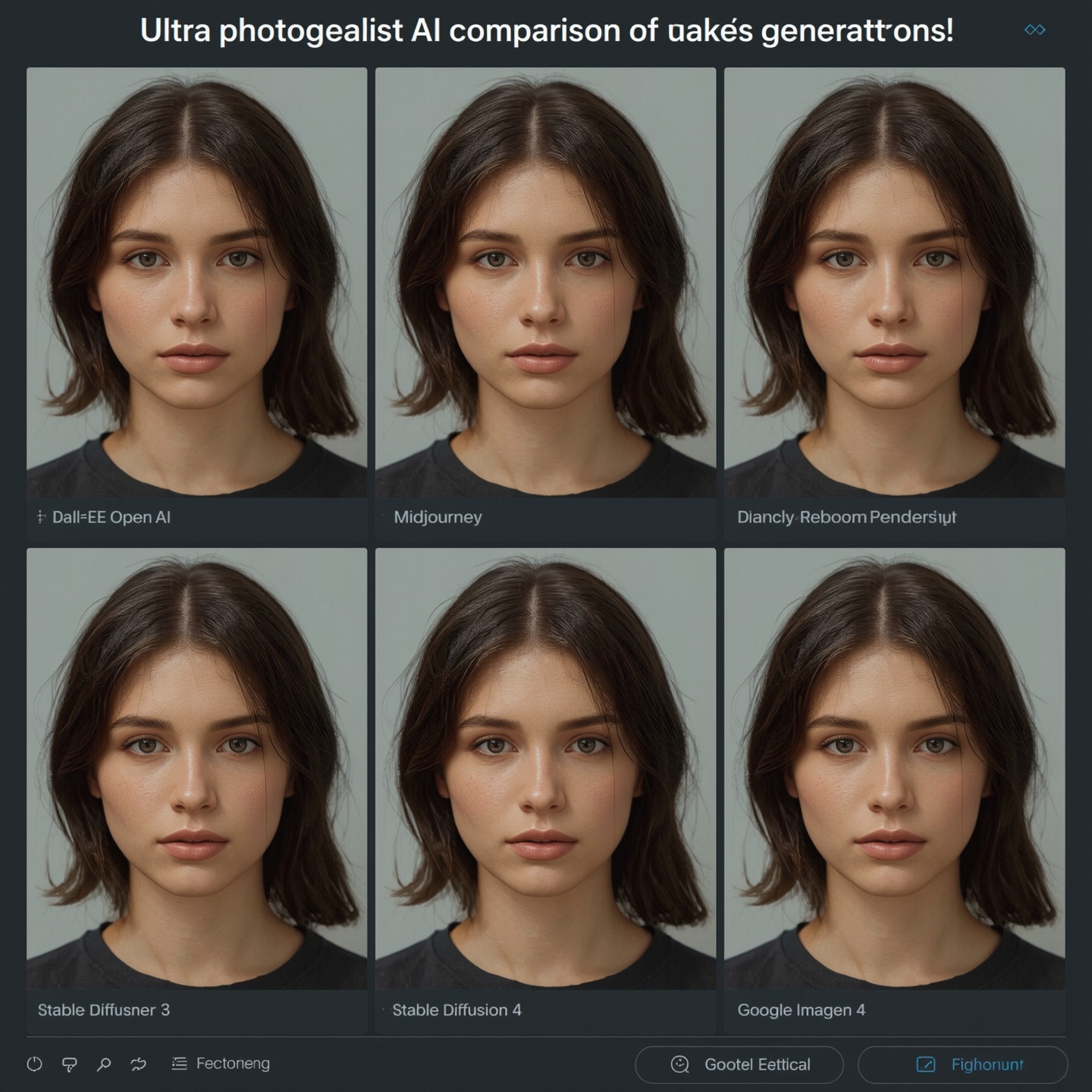Click the Midjourney caption text

point(438,517)
